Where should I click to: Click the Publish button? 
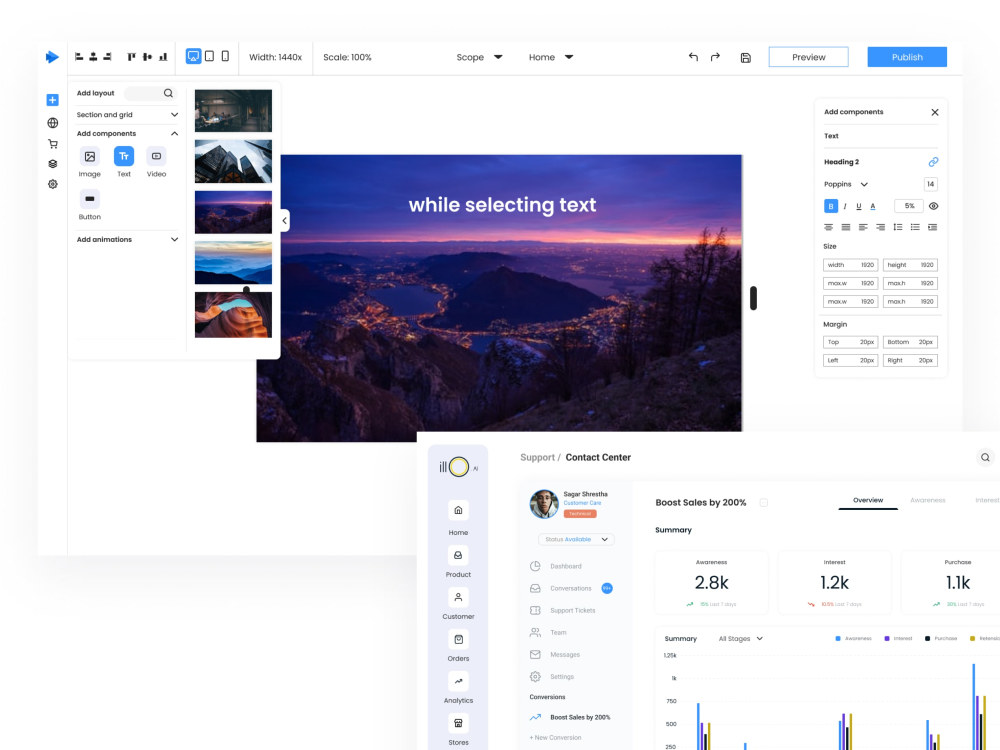coord(907,57)
